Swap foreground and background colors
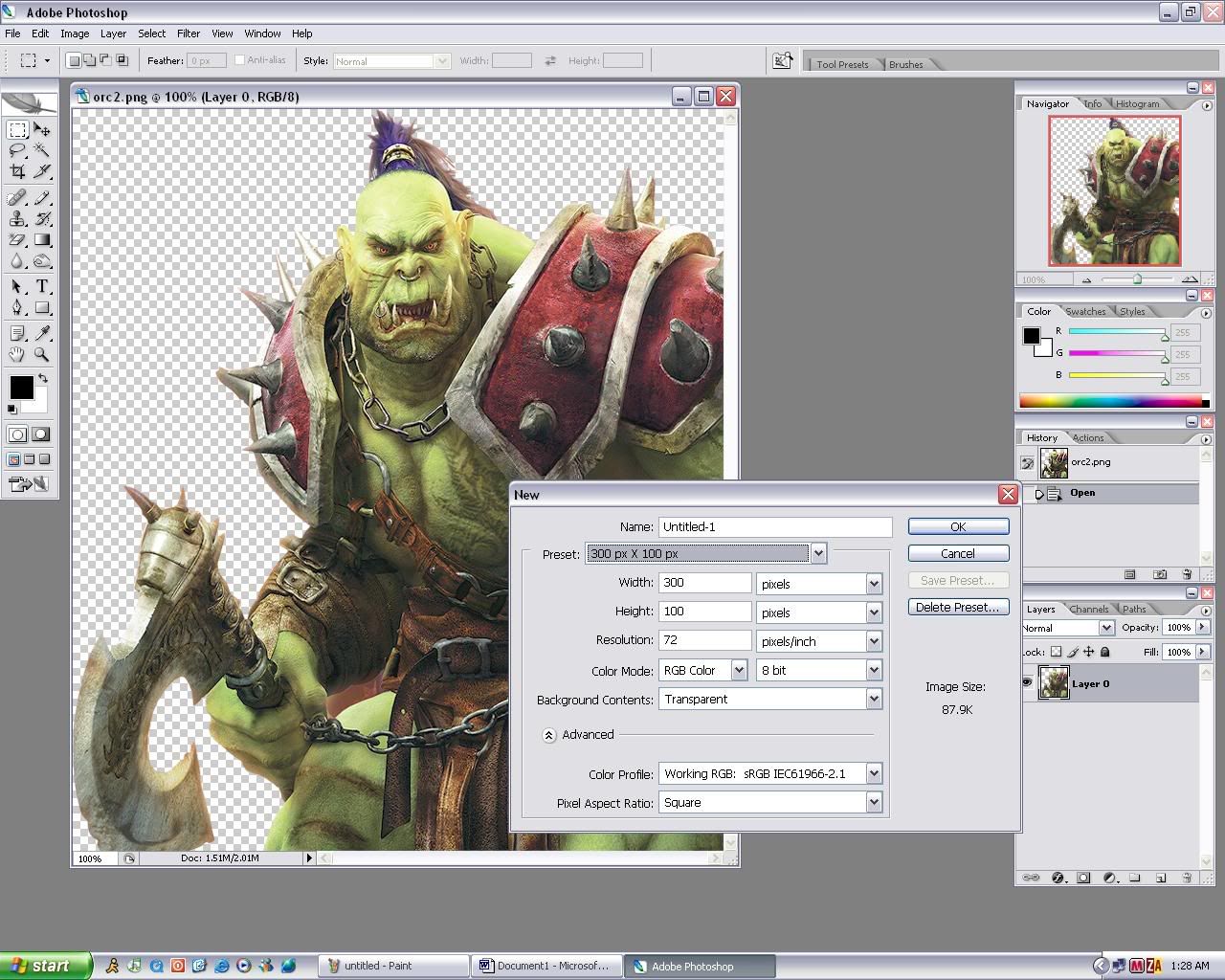The width and height of the screenshot is (1225, 980). 43,379
